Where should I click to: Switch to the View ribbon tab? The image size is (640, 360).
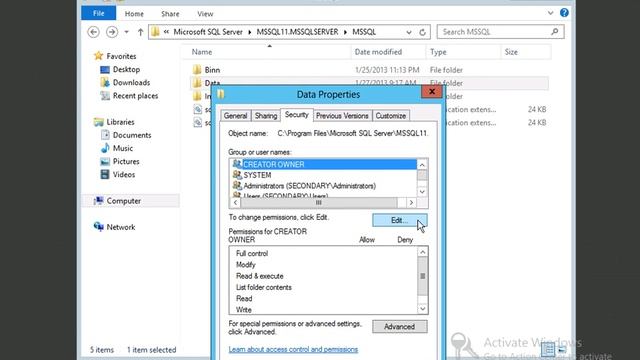coord(205,14)
